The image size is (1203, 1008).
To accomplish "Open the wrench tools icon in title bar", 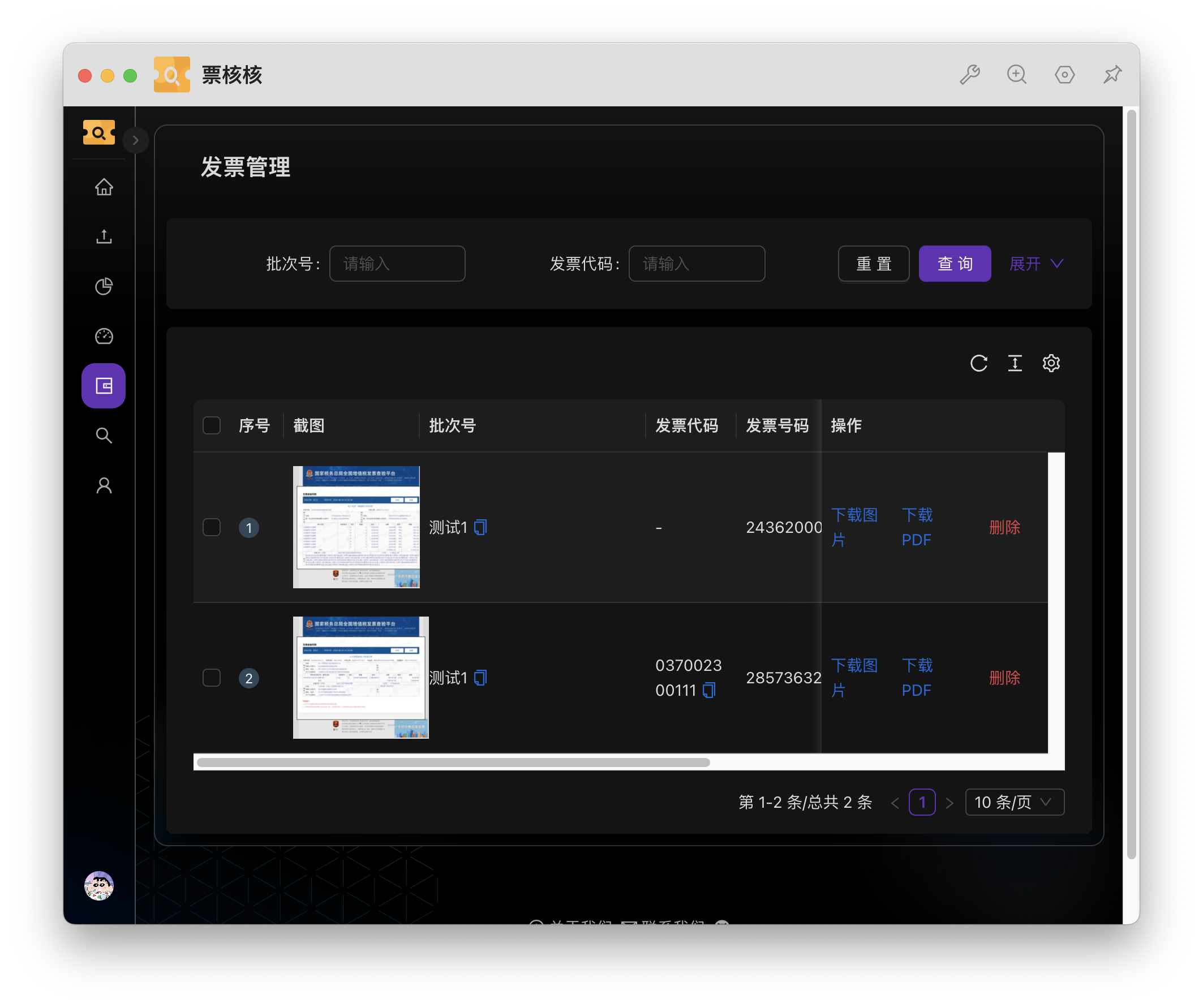I will [970, 75].
